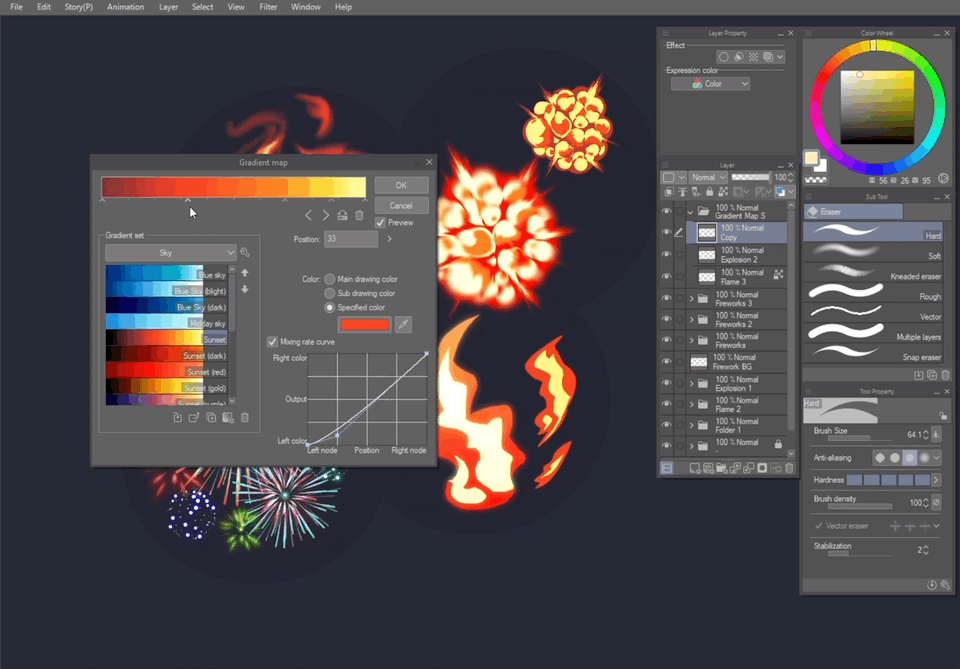Click the eyedropper next to the specified color
The width and height of the screenshot is (960, 669).
point(403,324)
